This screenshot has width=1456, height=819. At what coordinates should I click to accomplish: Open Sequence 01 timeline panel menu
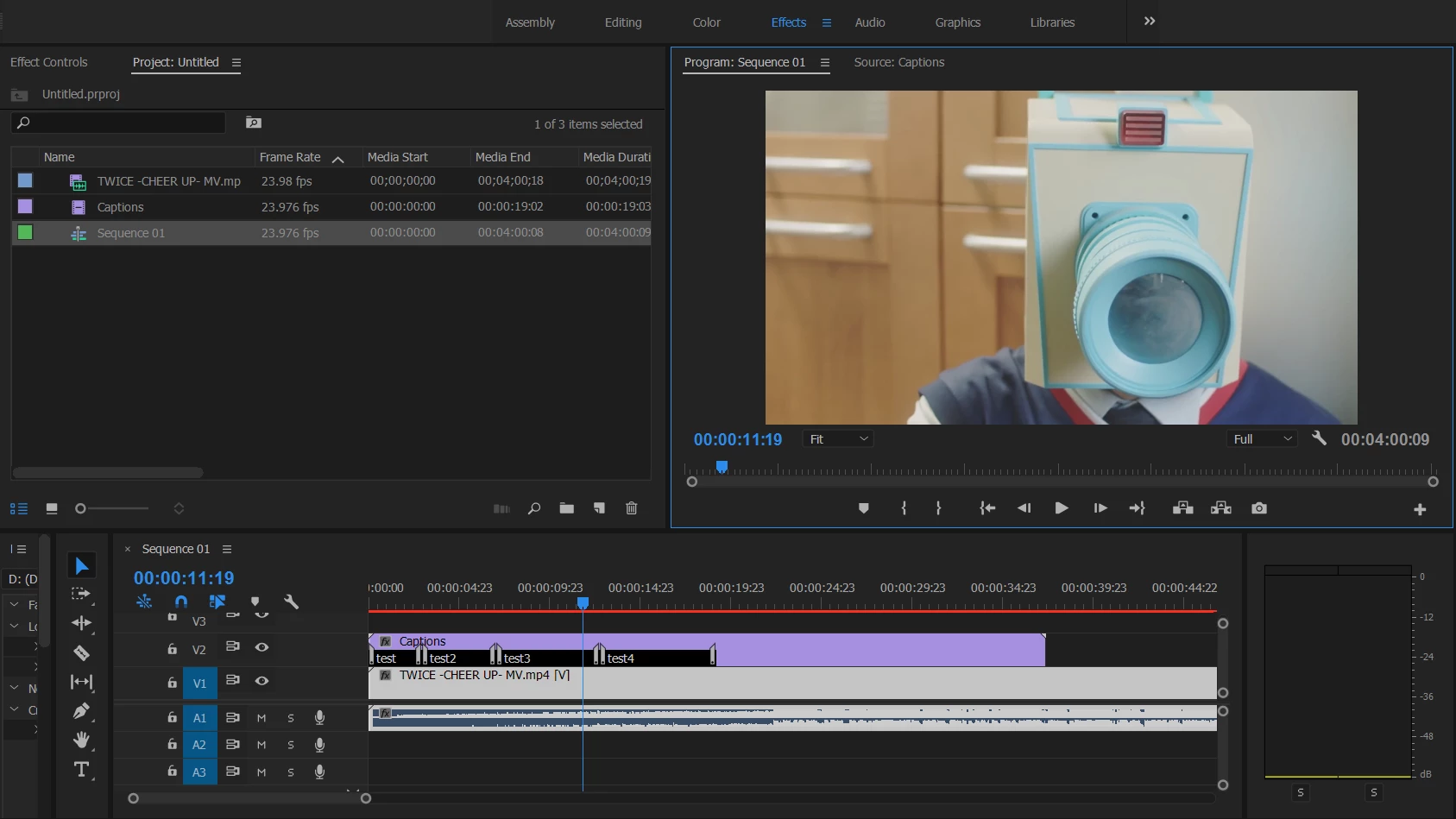click(x=227, y=549)
